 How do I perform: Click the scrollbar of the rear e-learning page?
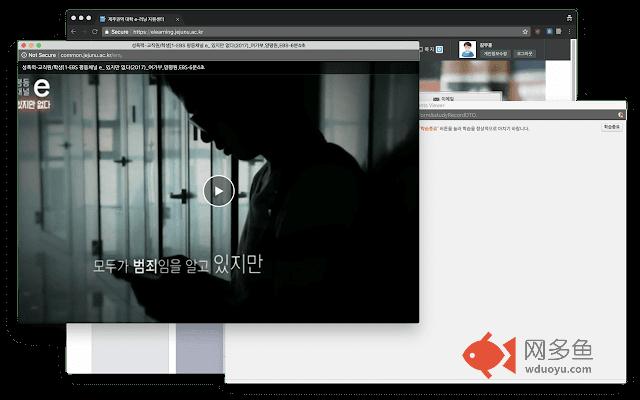pos(573,69)
